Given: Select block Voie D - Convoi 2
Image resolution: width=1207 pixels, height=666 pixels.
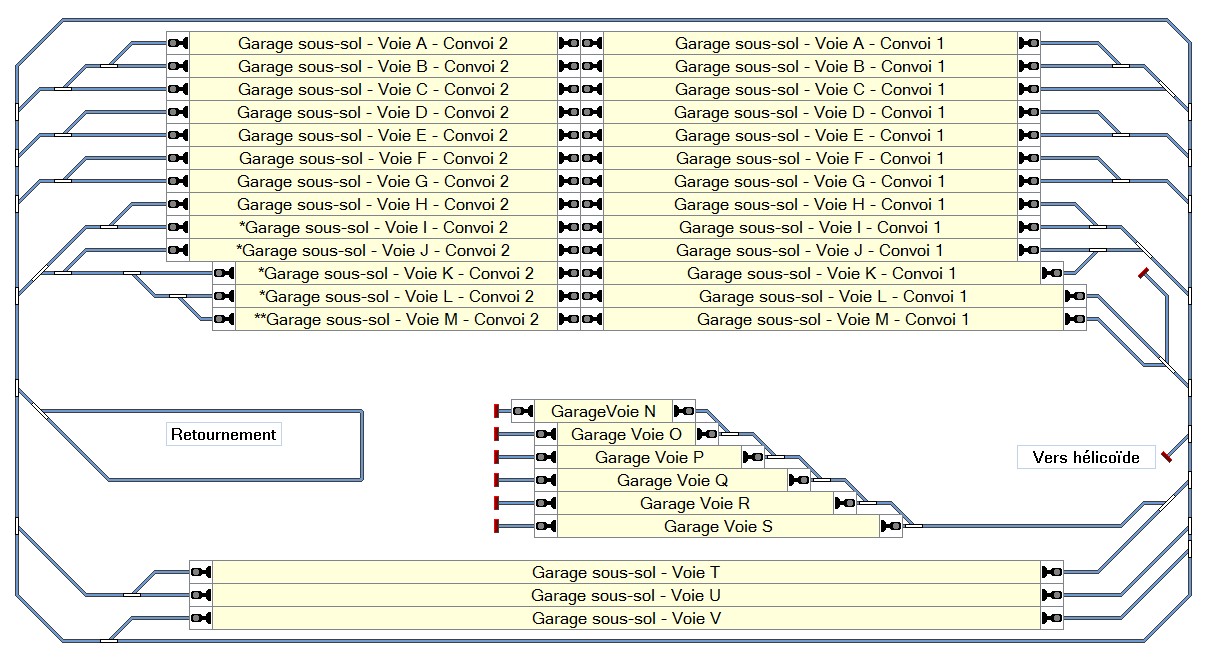Looking at the screenshot, I should click(373, 112).
